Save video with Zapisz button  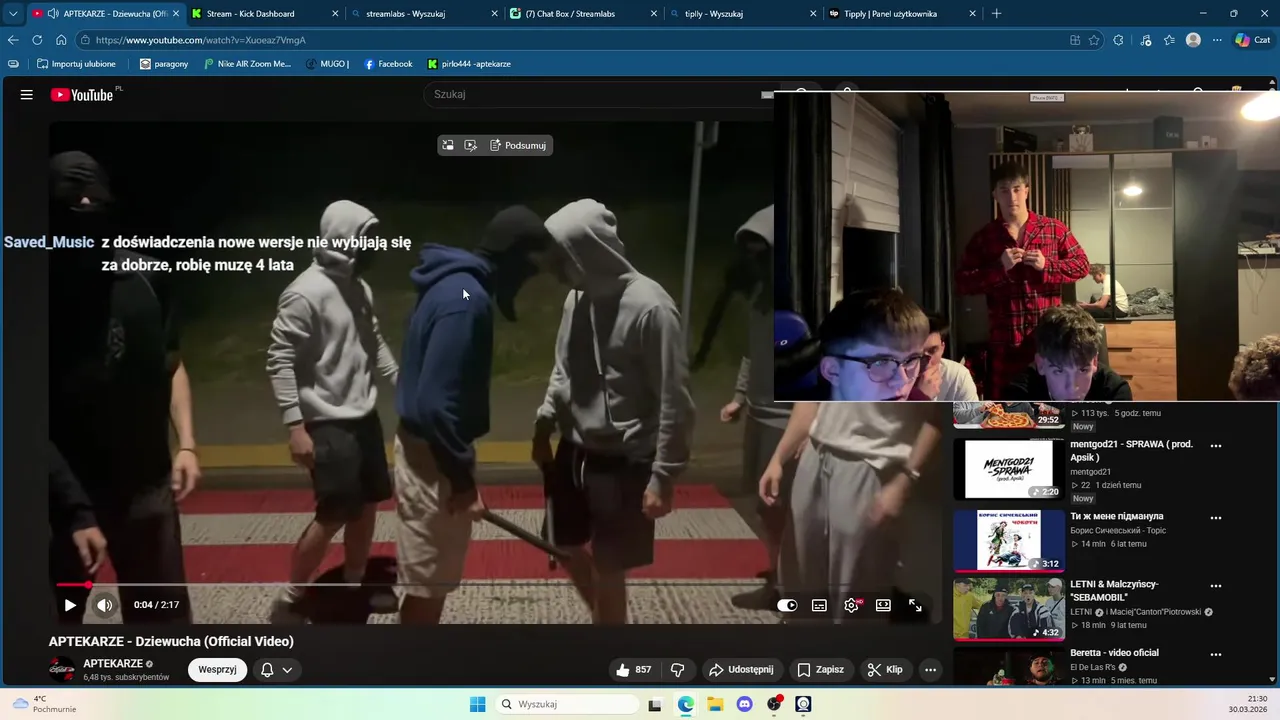coord(820,670)
